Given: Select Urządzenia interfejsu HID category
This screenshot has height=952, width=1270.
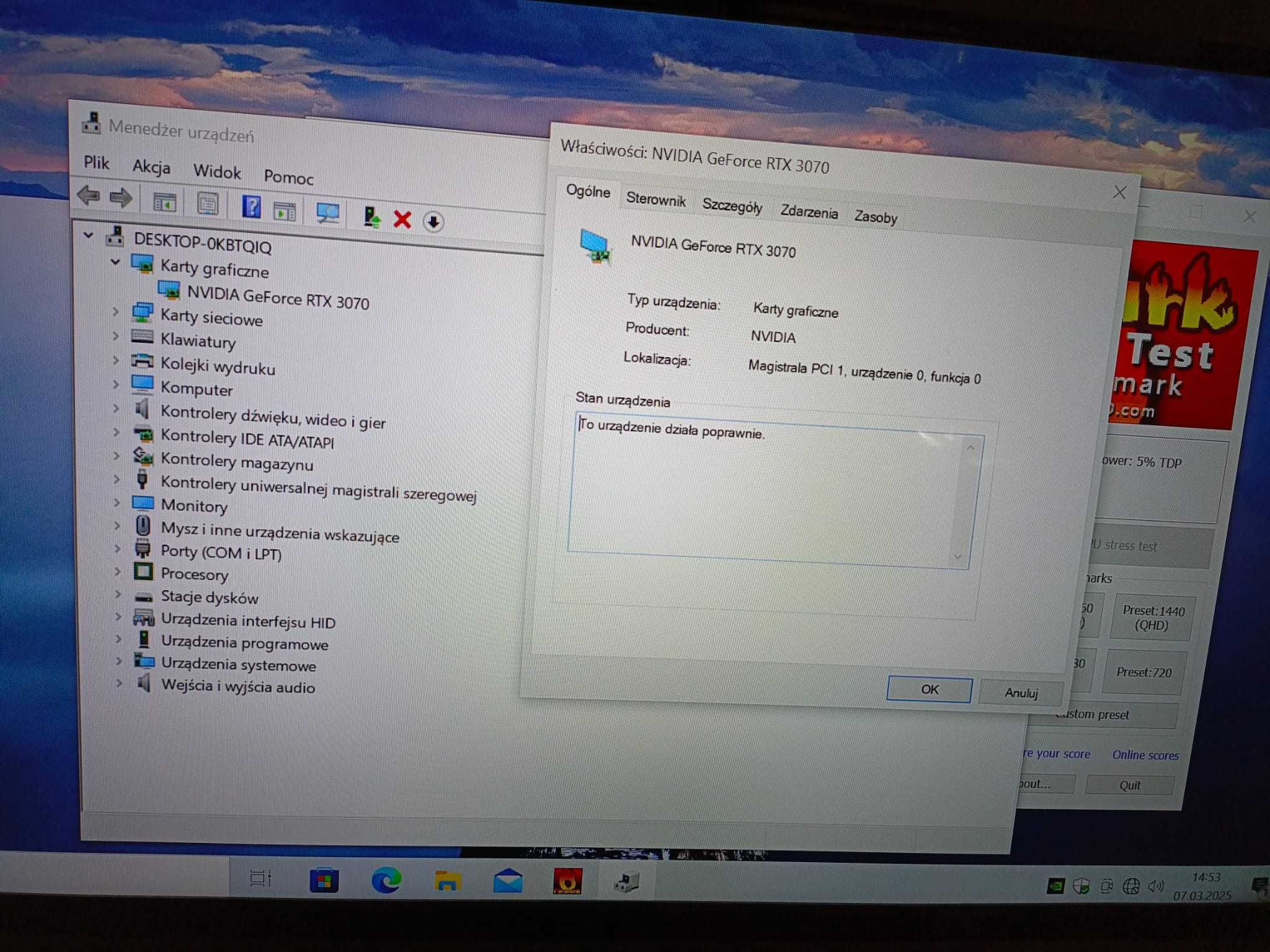Looking at the screenshot, I should (248, 621).
